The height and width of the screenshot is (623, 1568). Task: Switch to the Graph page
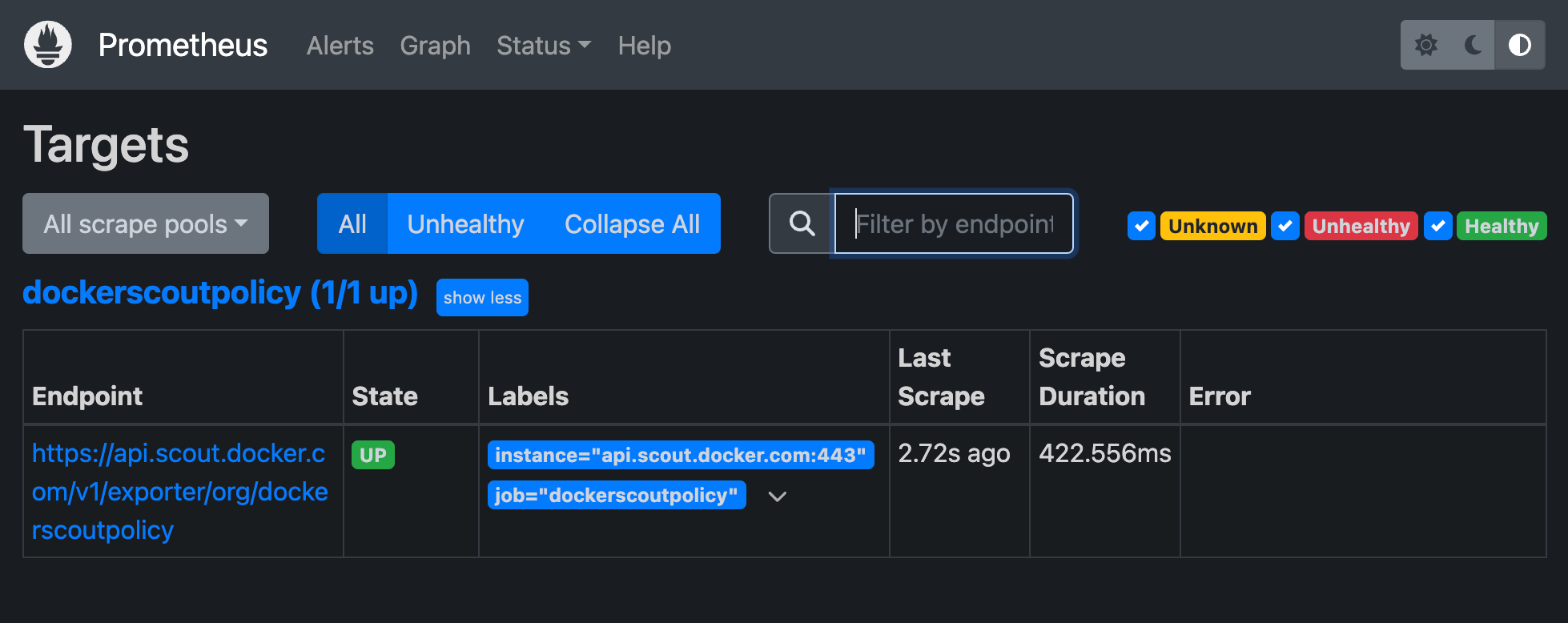(435, 46)
